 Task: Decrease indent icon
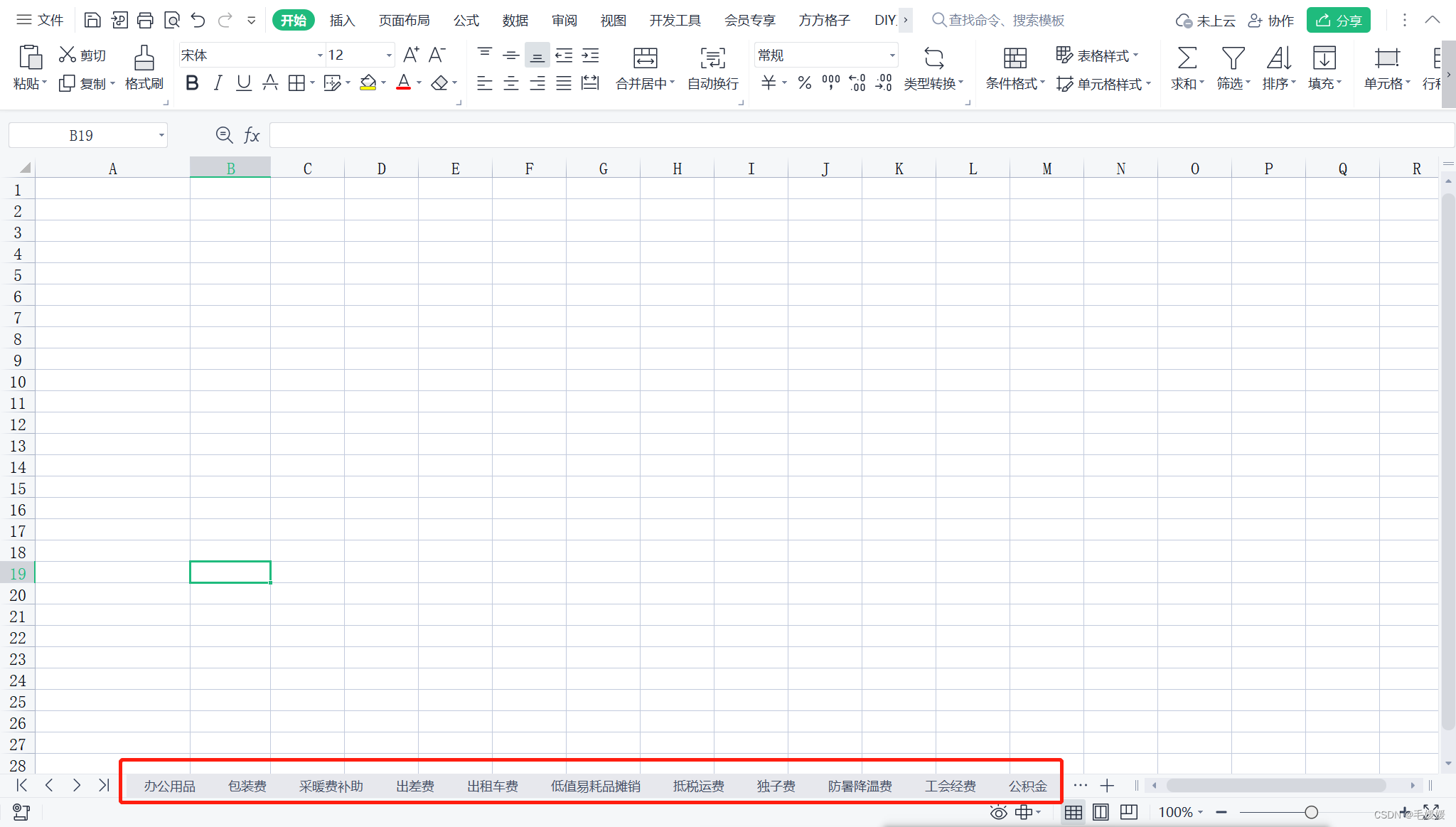[564, 55]
